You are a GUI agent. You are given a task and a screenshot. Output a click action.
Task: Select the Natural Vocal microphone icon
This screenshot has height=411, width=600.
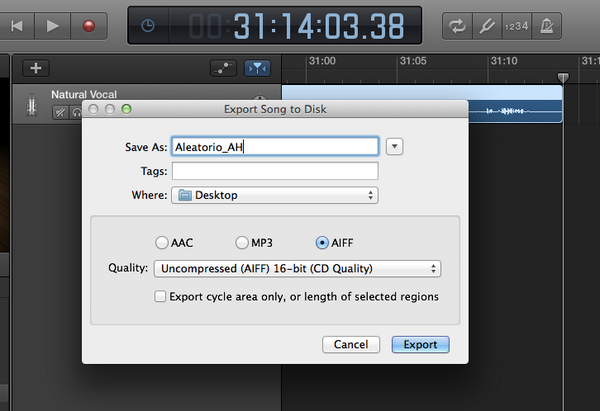(x=32, y=105)
